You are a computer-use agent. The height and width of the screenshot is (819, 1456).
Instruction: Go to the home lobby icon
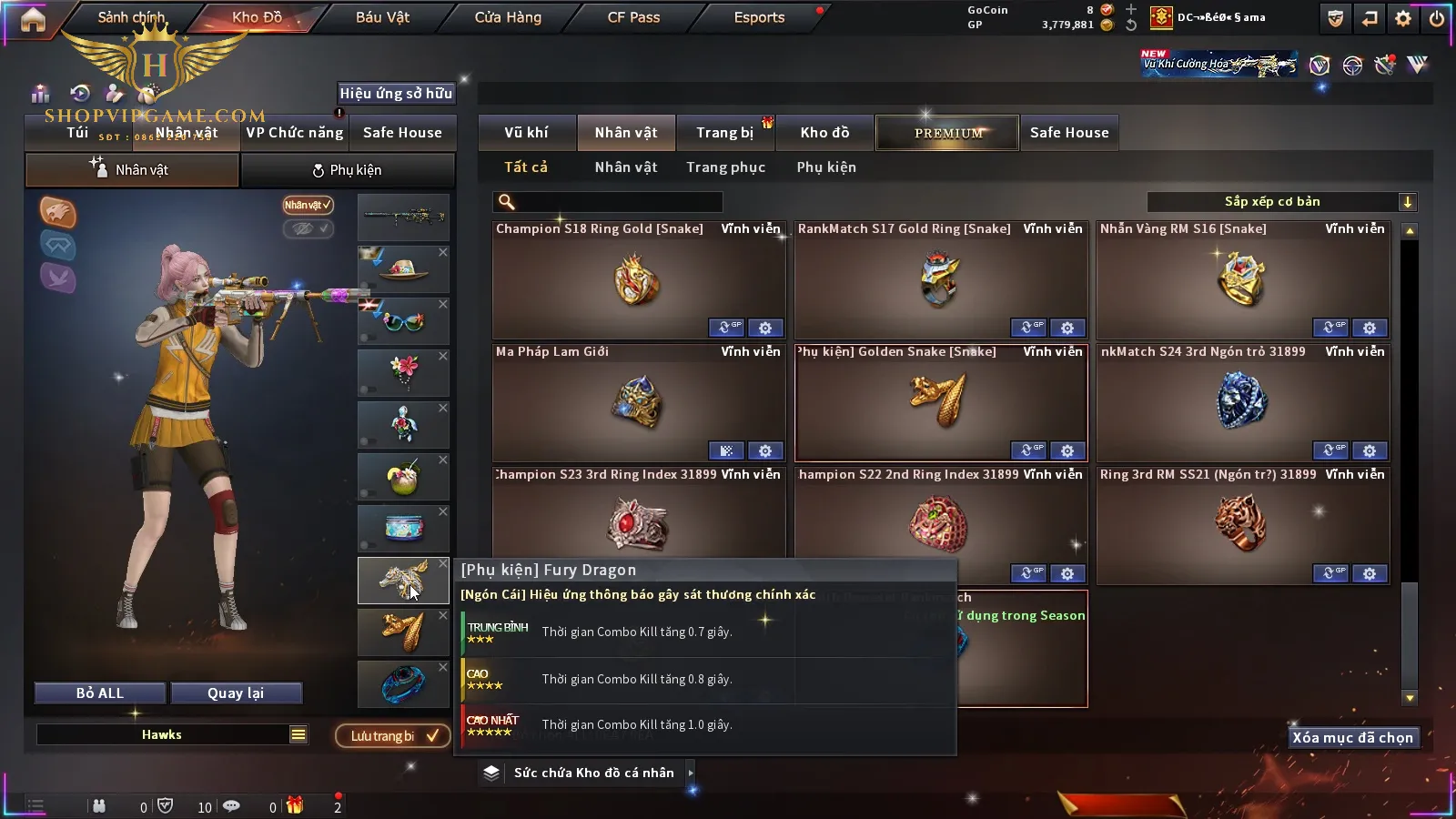(33, 18)
